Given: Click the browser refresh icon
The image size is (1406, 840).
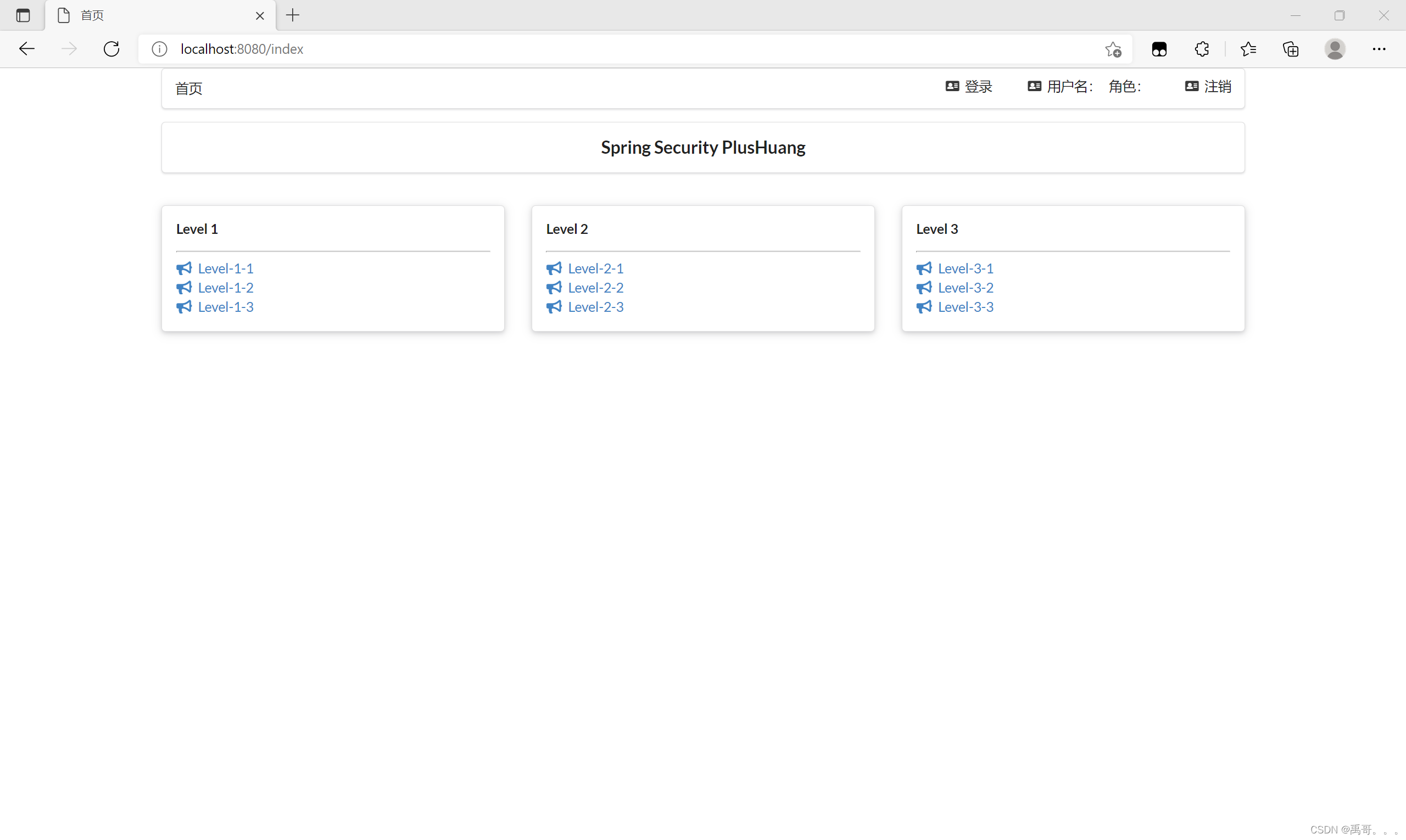Looking at the screenshot, I should (x=111, y=49).
